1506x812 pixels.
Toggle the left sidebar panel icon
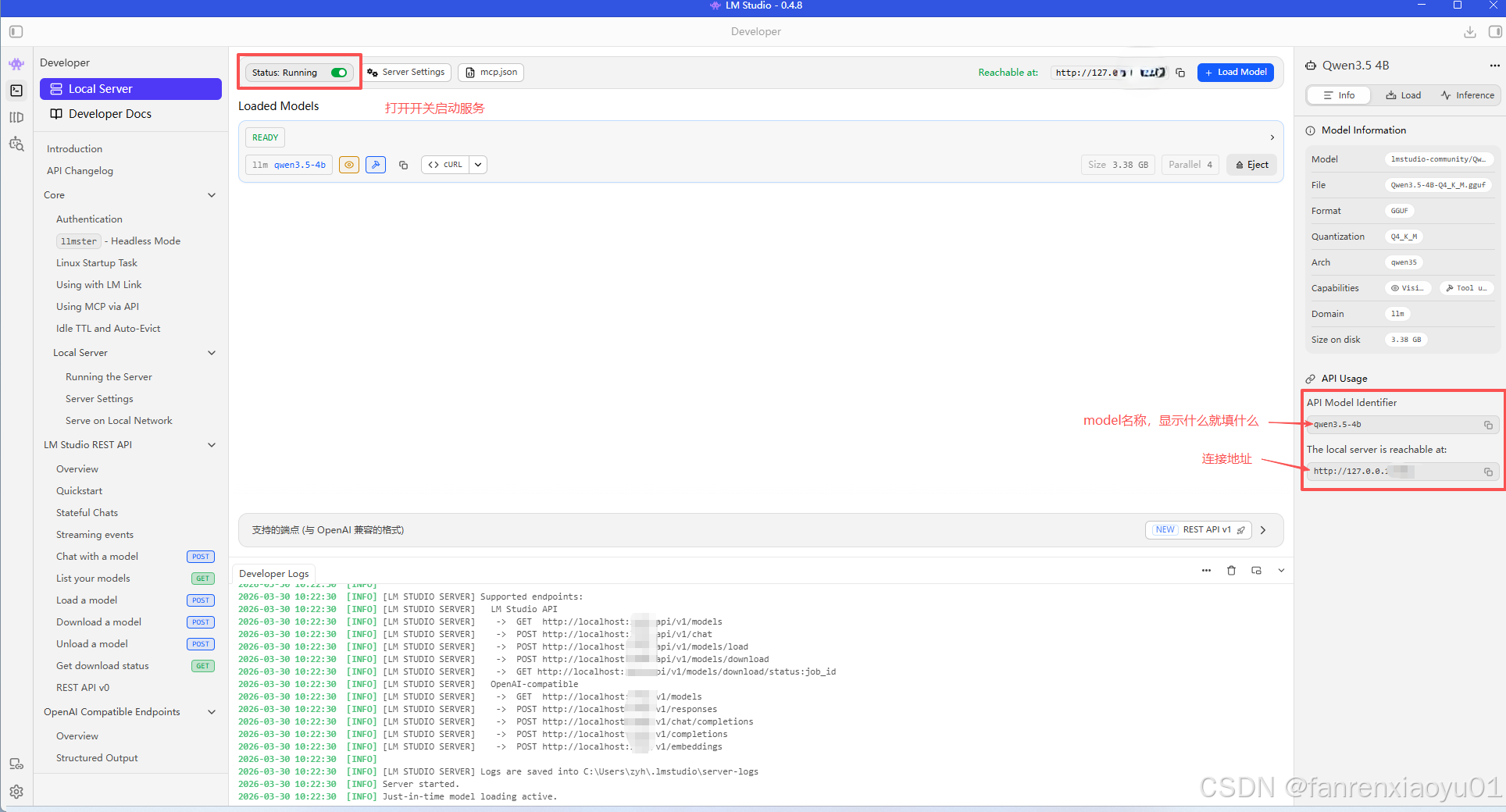tap(16, 32)
